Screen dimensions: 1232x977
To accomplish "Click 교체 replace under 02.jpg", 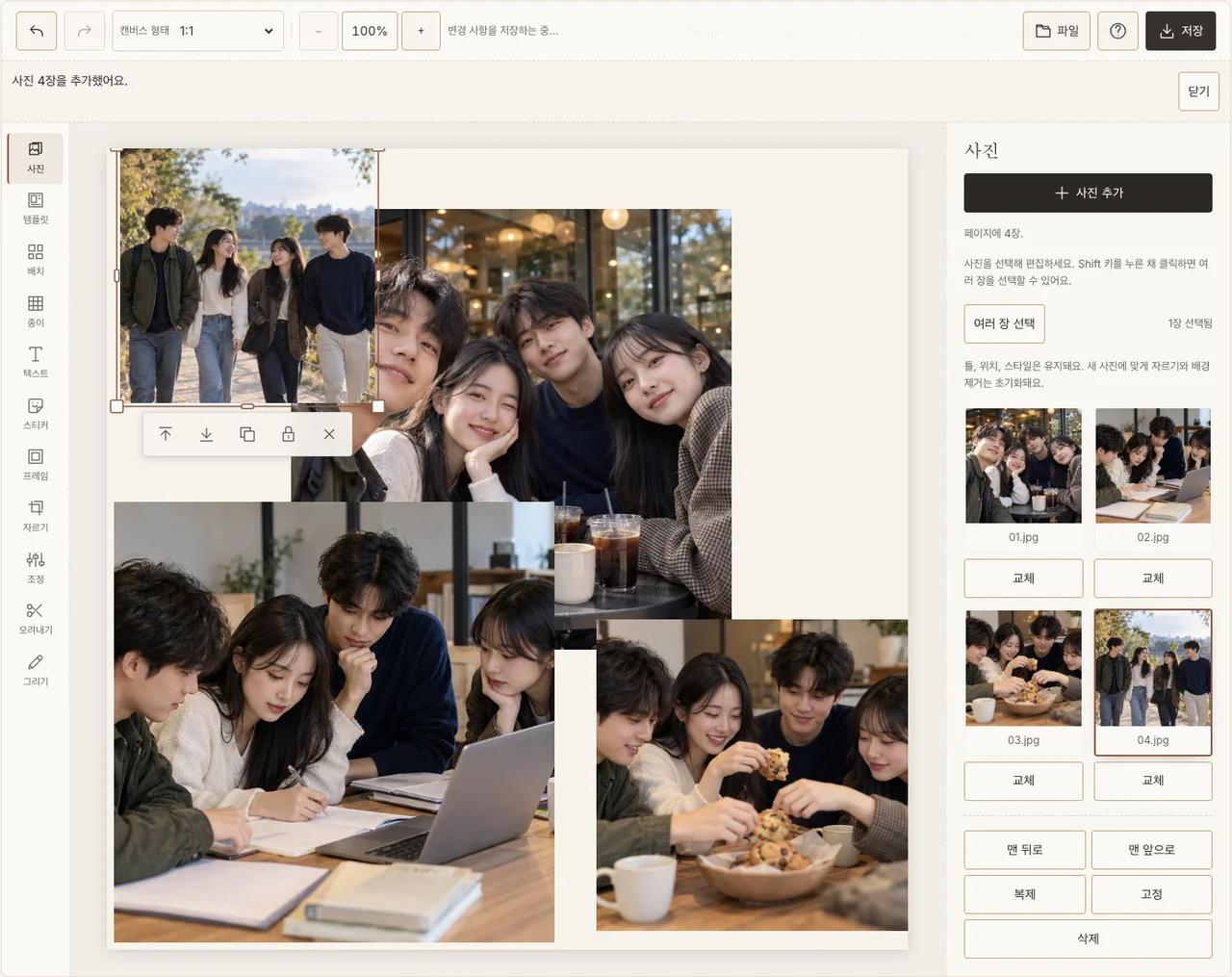I will (x=1153, y=578).
